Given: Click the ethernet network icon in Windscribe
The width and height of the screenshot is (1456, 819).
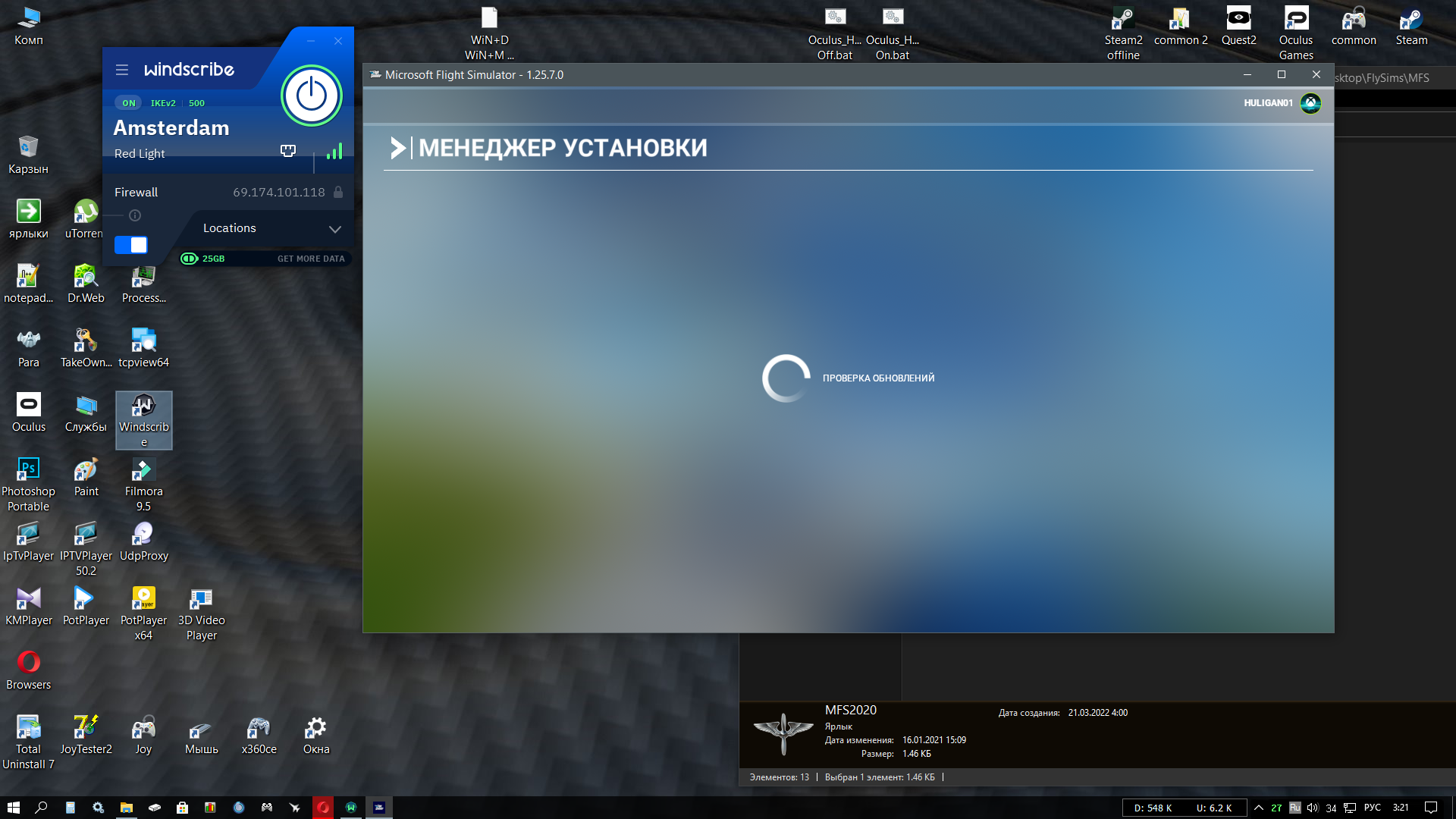Looking at the screenshot, I should [288, 151].
